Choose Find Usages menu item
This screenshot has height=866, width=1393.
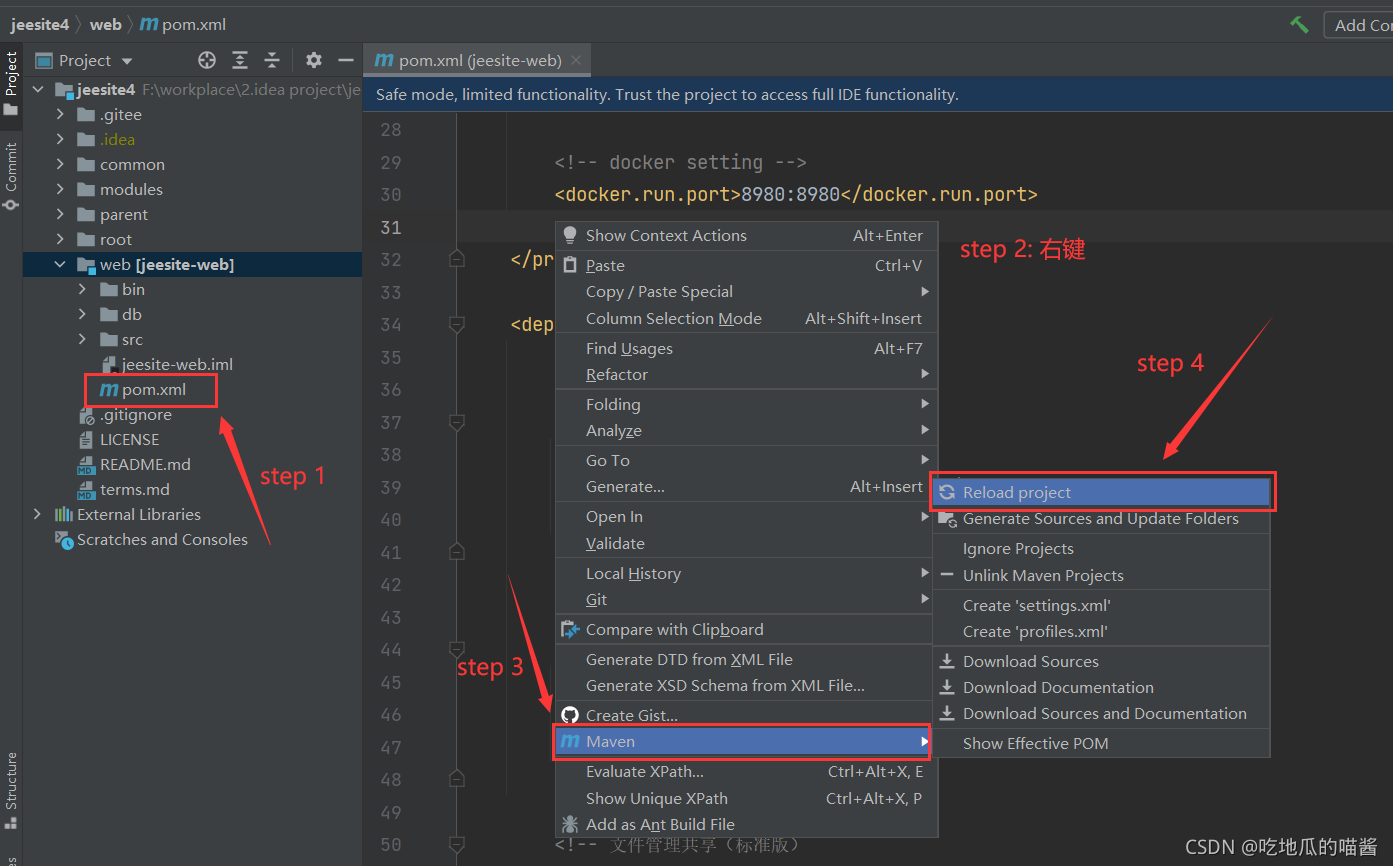coord(746,348)
